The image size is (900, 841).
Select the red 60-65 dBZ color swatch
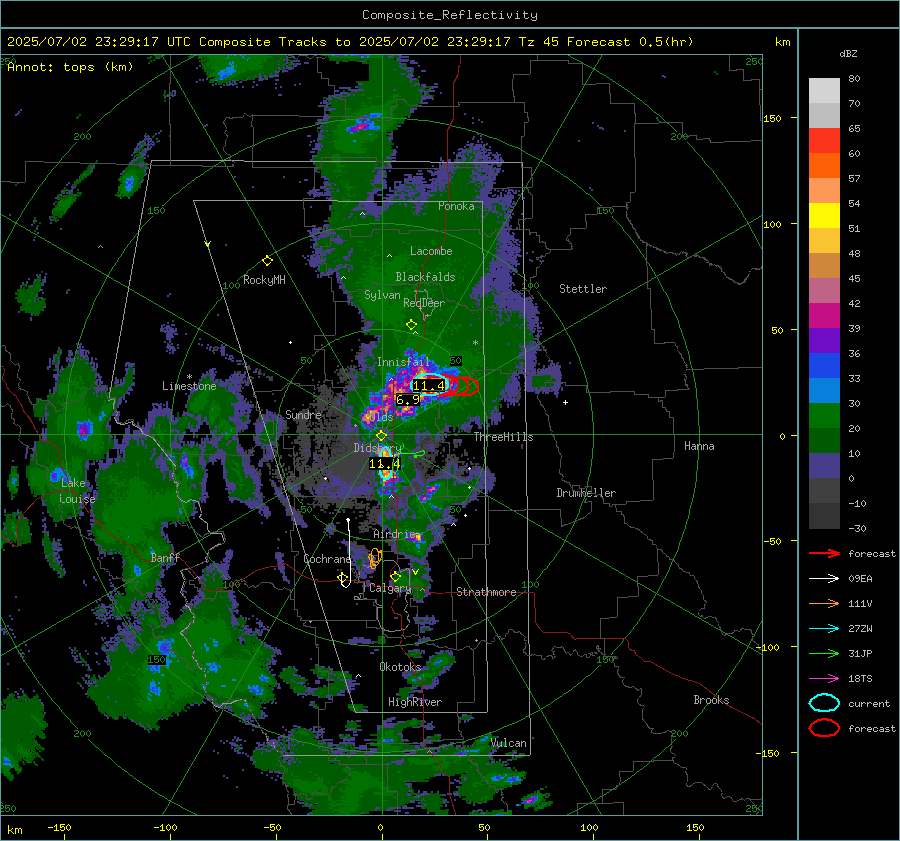click(824, 141)
